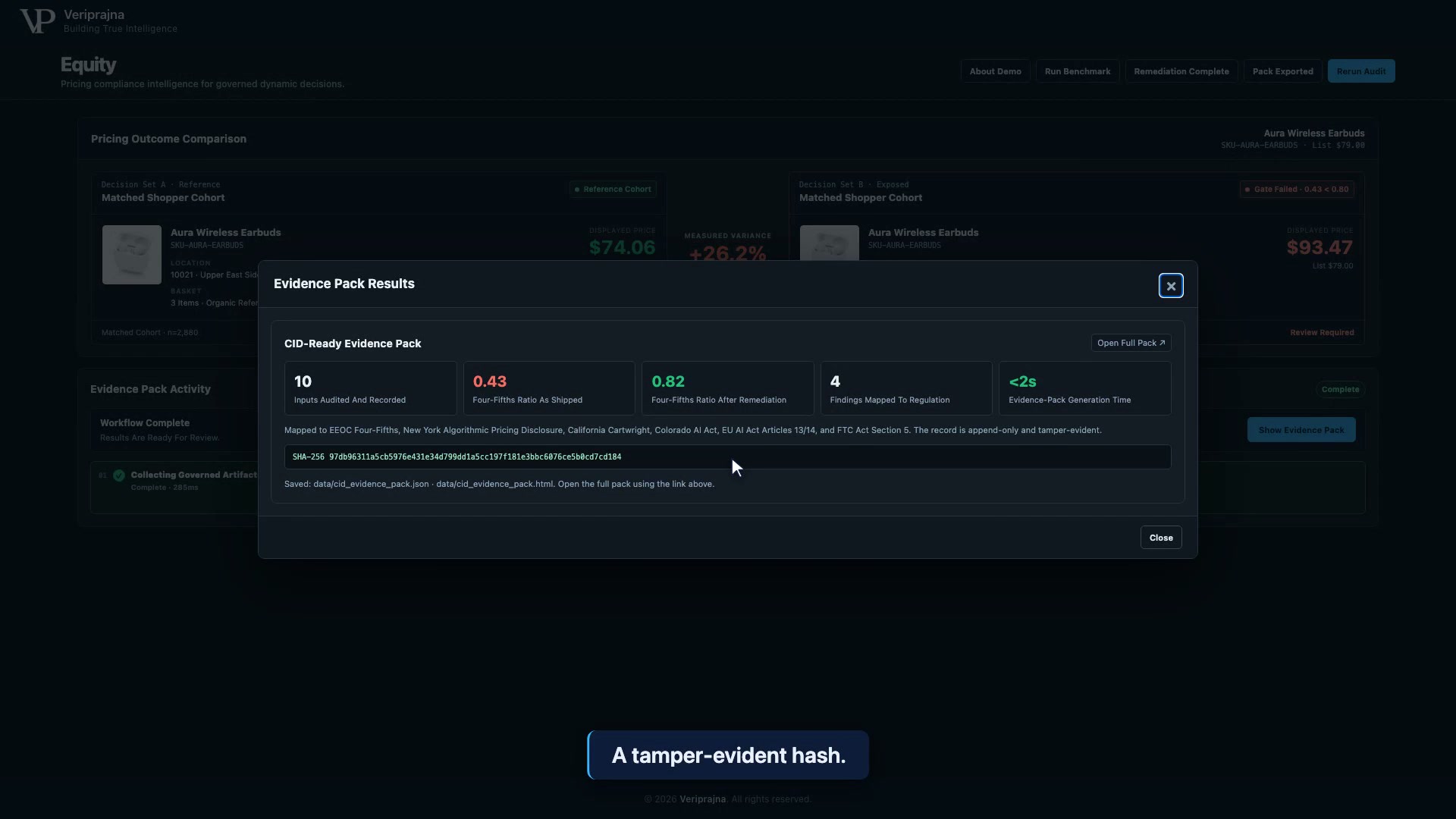Open About Demo in the header
1456x819 pixels.
[995, 71]
